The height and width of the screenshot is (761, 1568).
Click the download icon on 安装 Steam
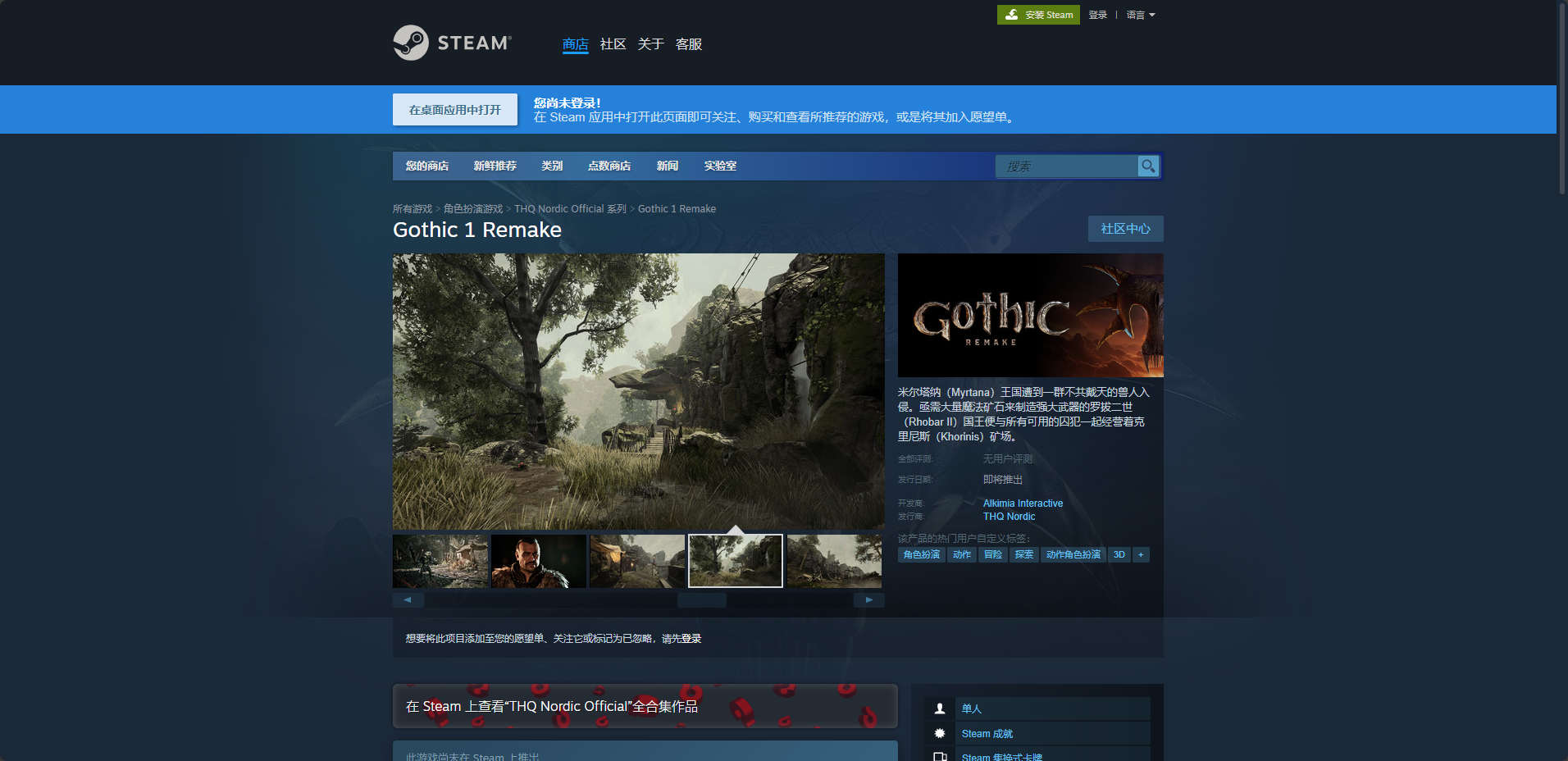(x=1012, y=15)
